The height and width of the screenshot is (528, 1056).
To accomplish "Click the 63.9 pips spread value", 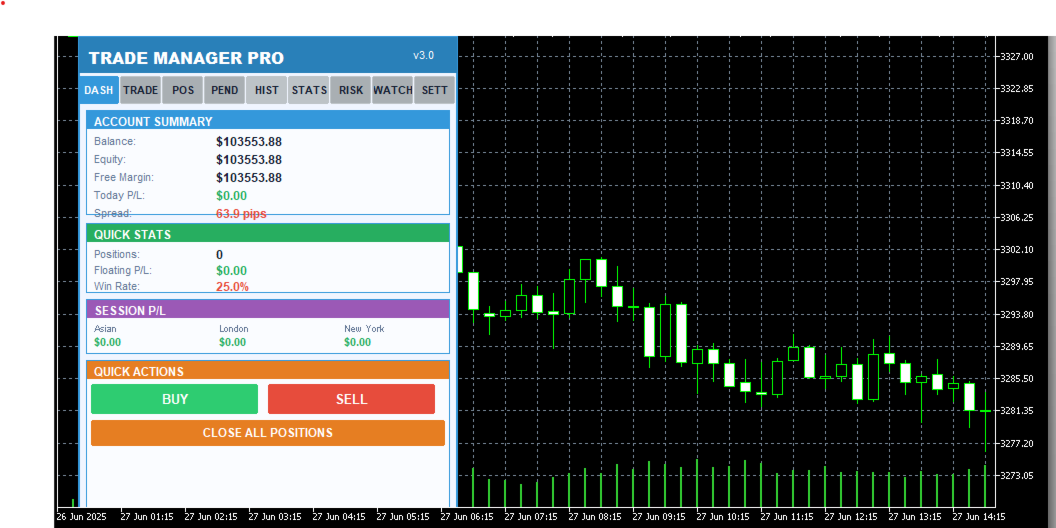I will pyautogui.click(x=241, y=213).
